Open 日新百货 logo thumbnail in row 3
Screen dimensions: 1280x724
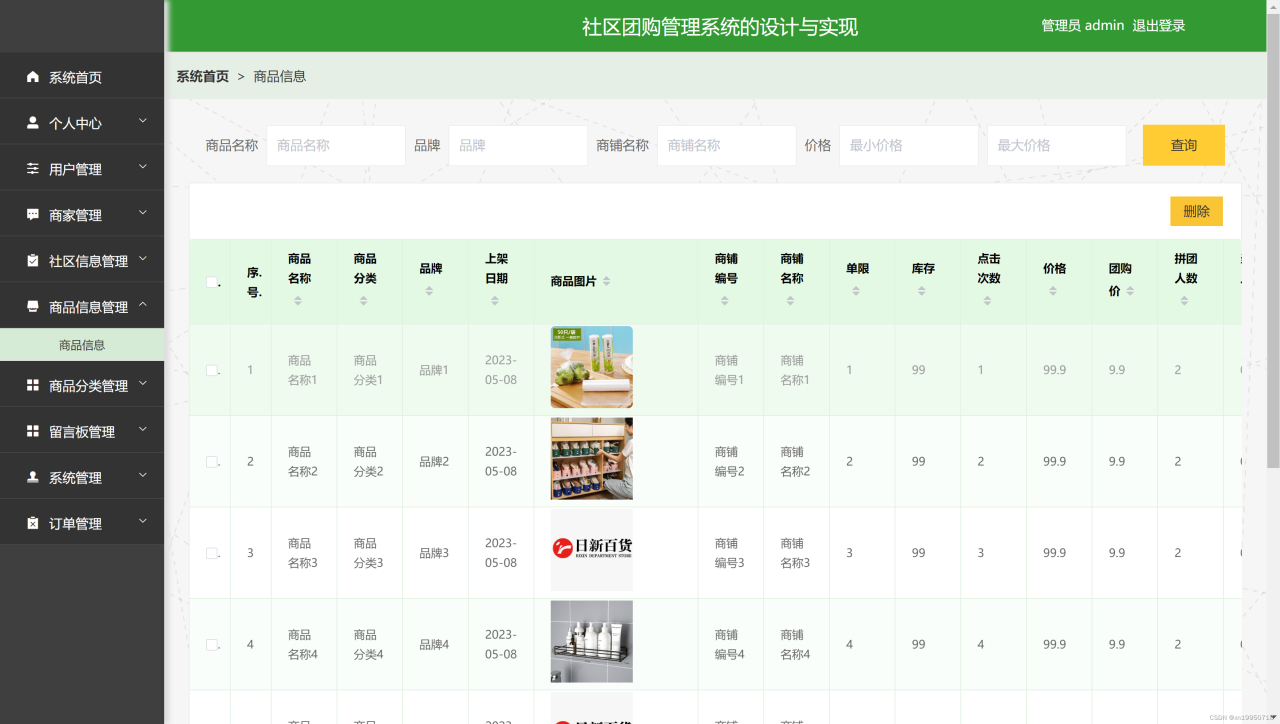click(591, 550)
